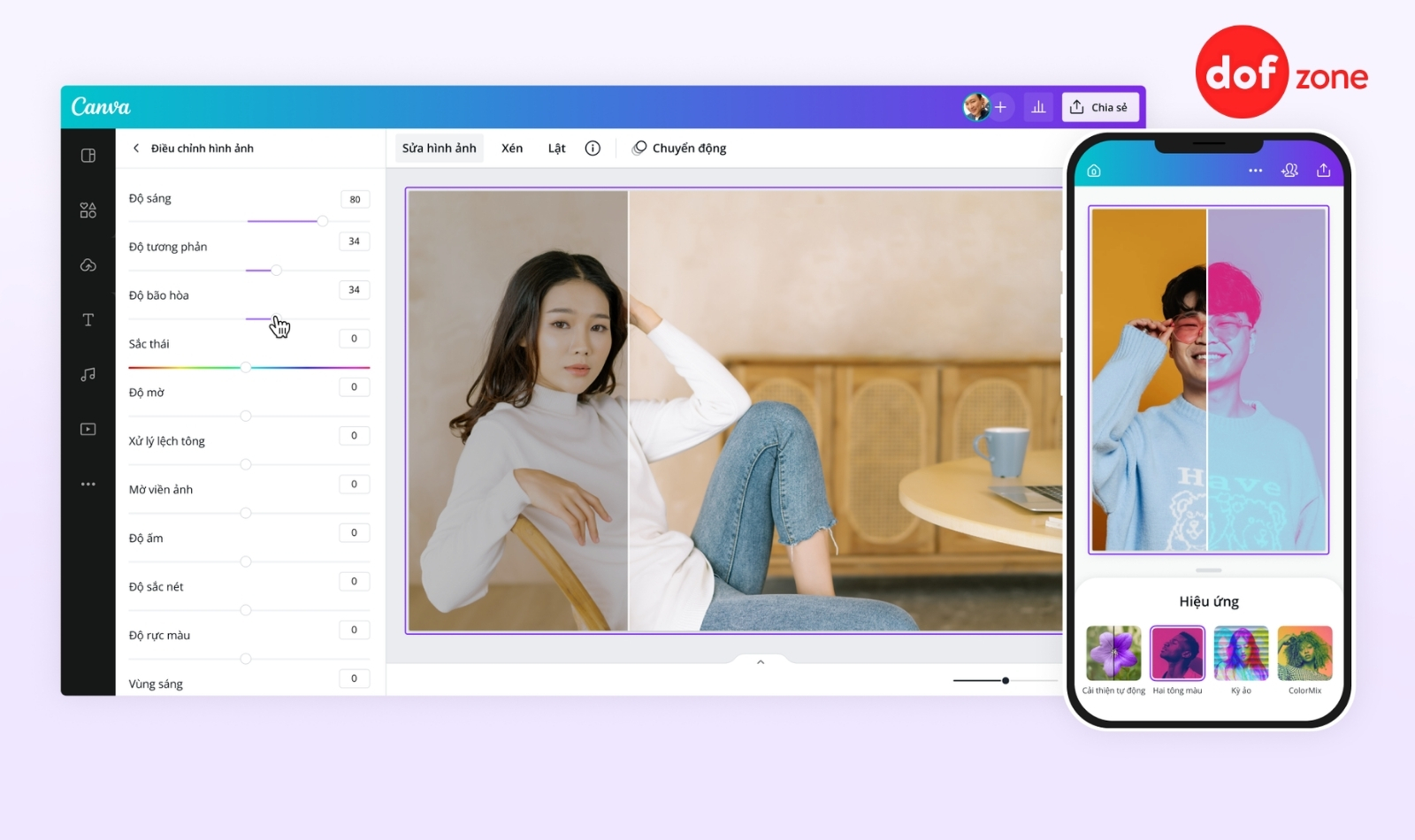Open the Chuyển động animation option
This screenshot has height=840, width=1415.
679,149
